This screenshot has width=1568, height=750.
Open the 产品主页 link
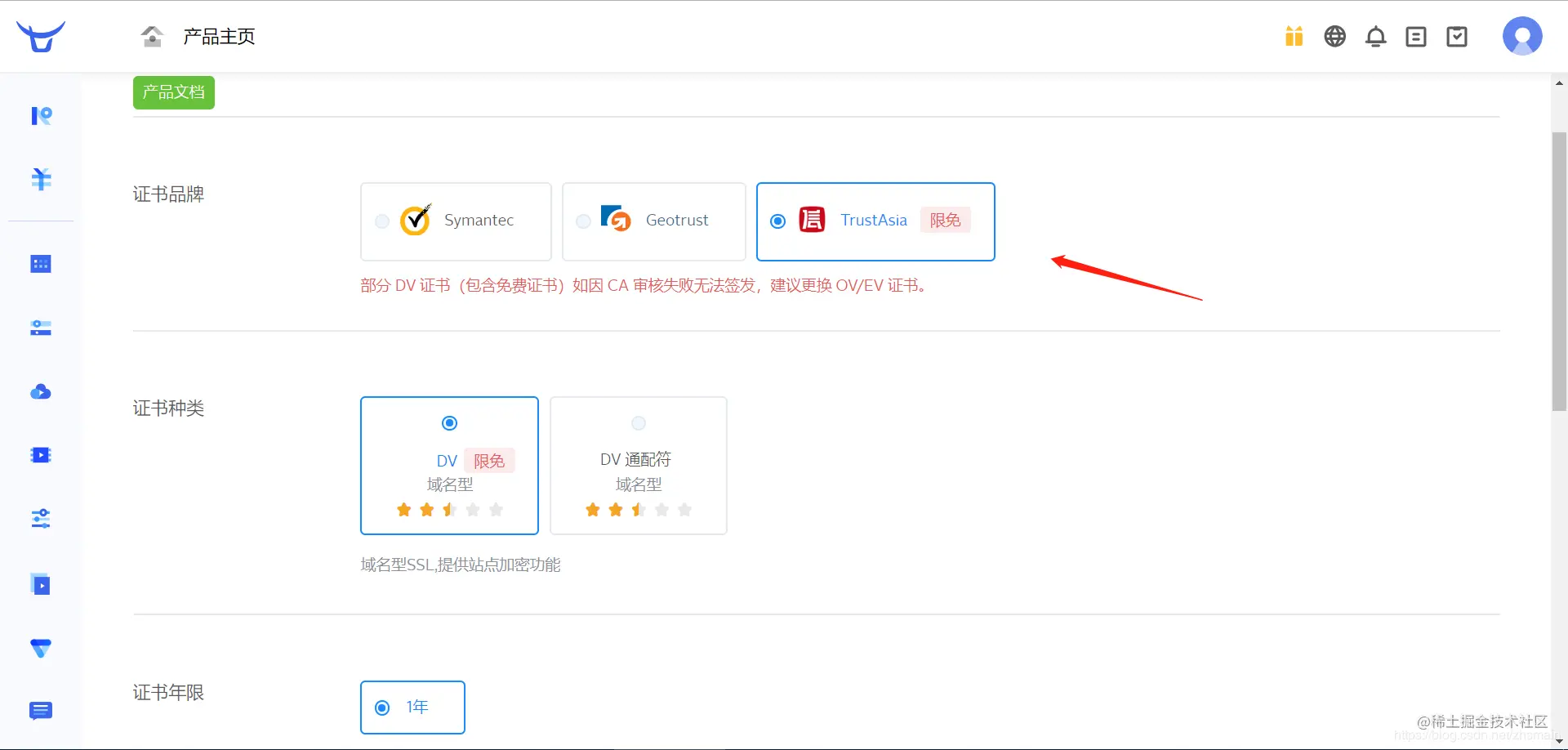tap(219, 37)
